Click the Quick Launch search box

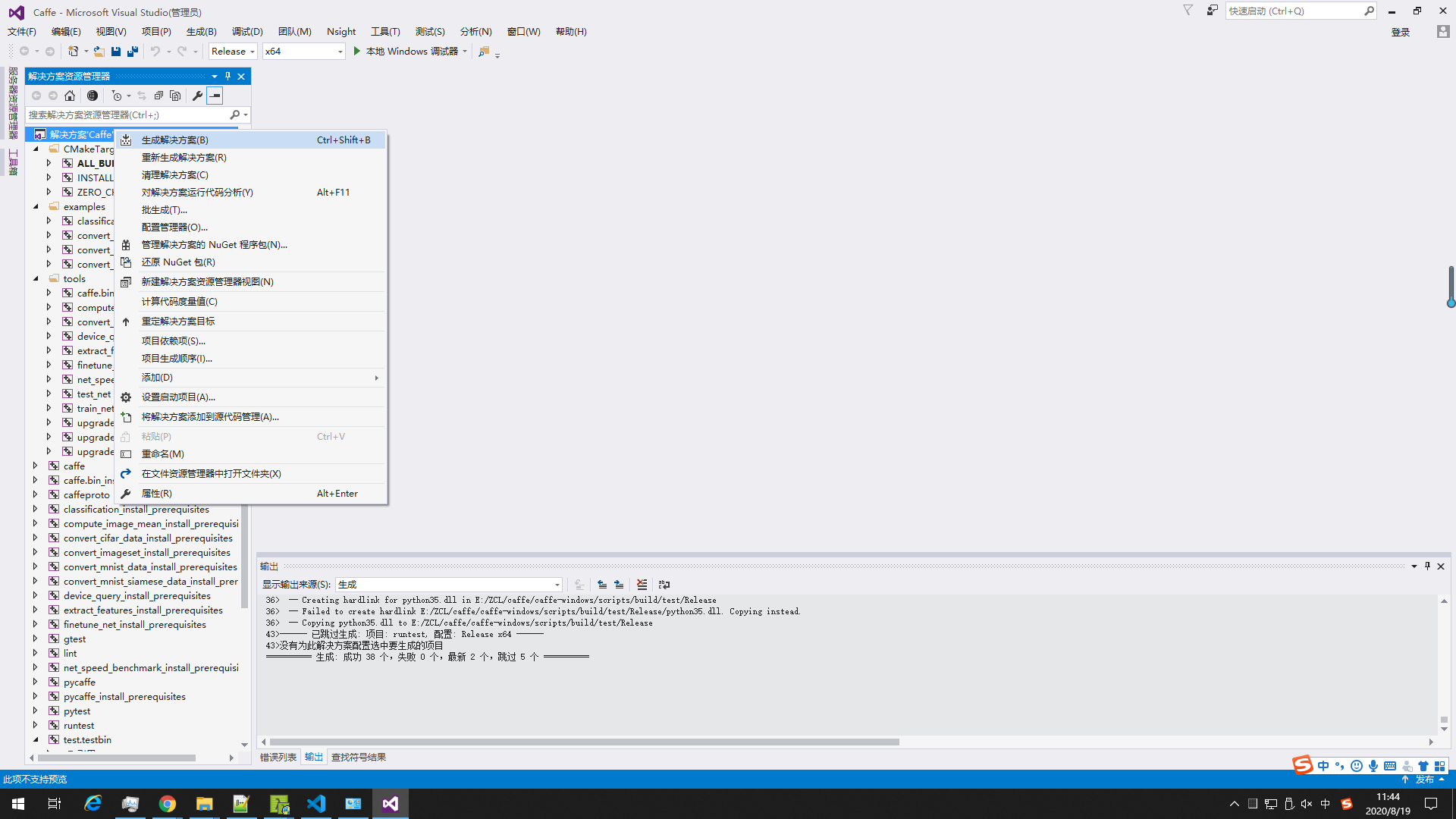(1294, 11)
